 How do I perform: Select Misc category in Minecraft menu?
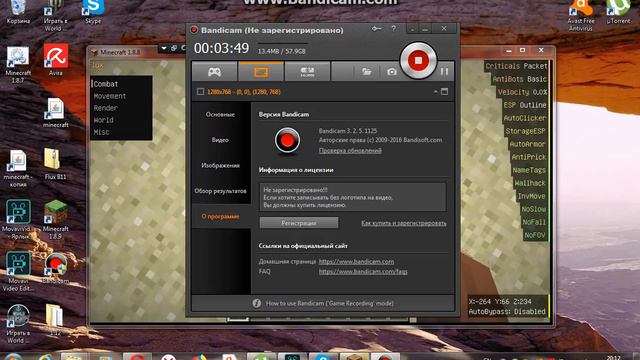tap(101, 132)
